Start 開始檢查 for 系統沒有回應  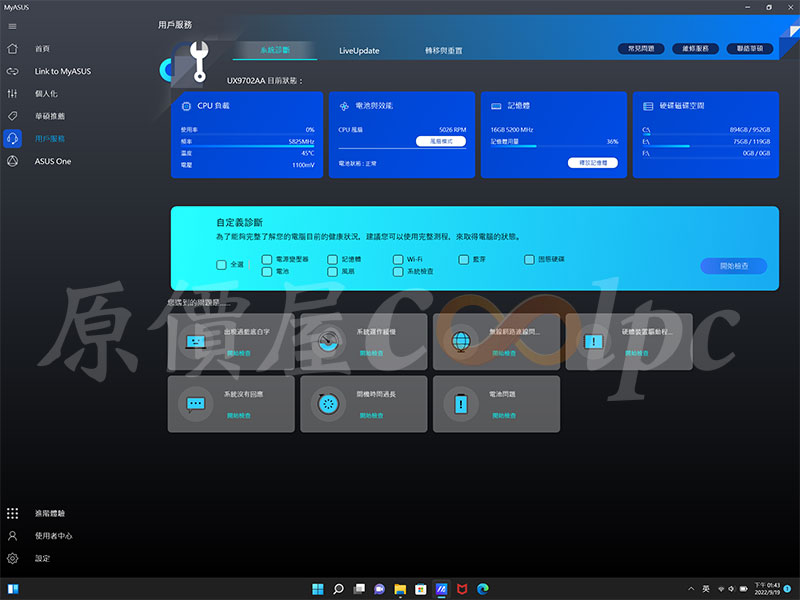[x=238, y=416]
